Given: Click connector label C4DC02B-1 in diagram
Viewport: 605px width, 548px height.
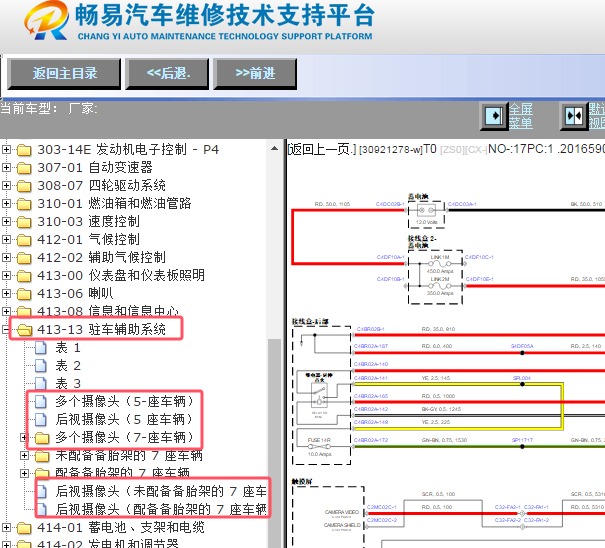Looking at the screenshot, I should coord(390,204).
